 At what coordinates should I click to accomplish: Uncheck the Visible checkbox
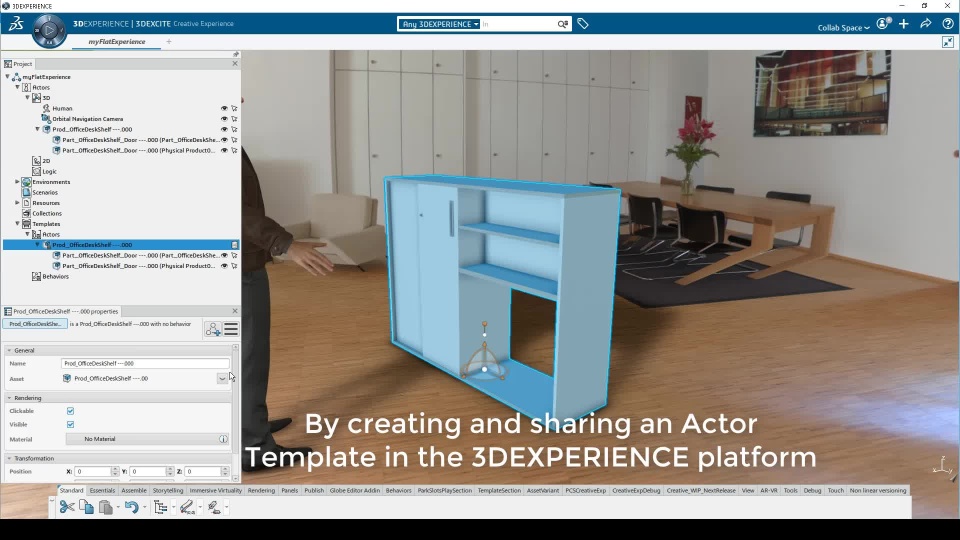(x=70, y=424)
